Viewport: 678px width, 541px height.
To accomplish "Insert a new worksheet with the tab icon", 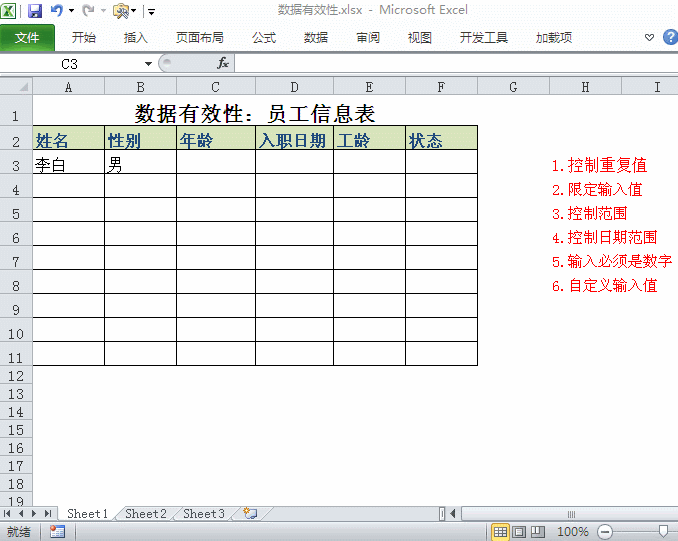I will coord(250,514).
